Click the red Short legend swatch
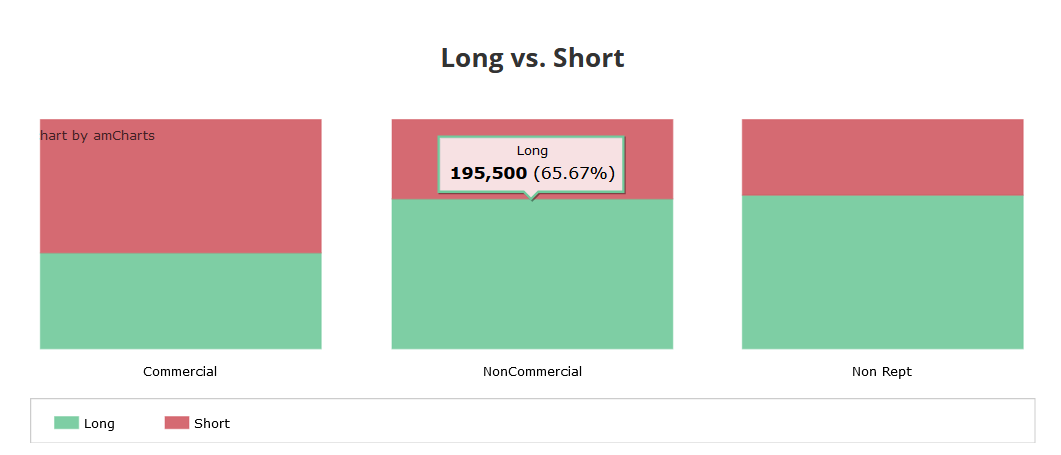The height and width of the screenshot is (455, 1061). click(177, 423)
